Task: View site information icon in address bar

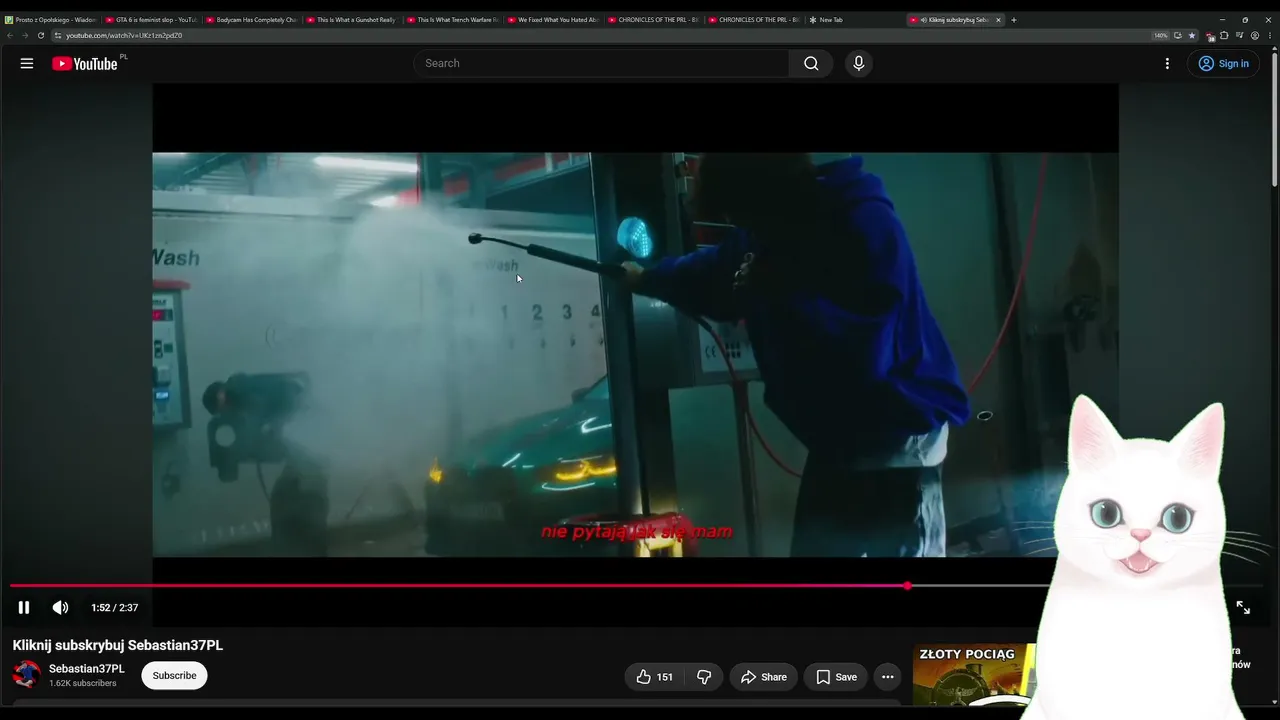Action: pyautogui.click(x=58, y=35)
